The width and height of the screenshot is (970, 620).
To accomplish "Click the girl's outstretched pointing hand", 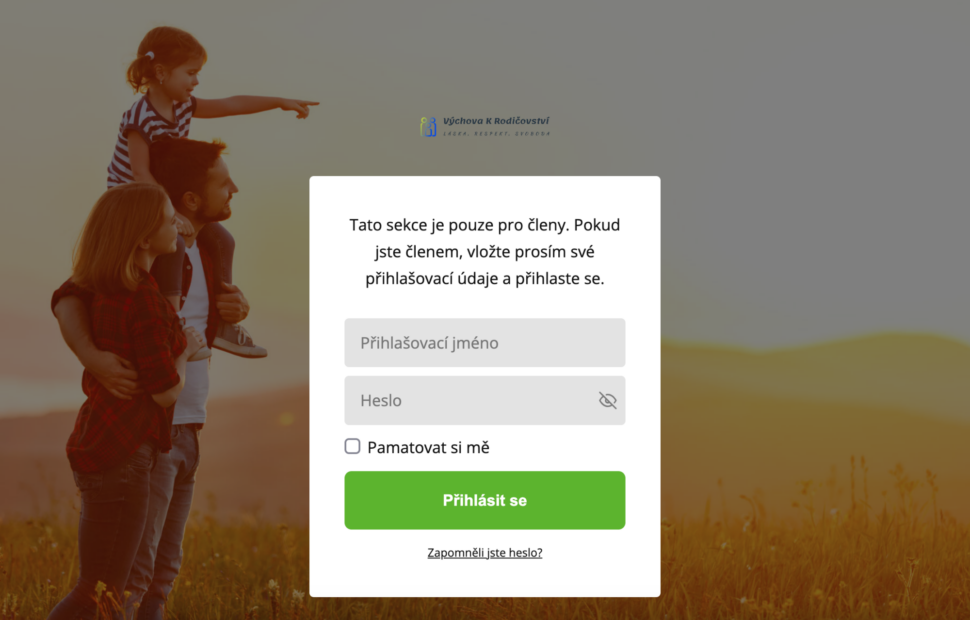I will point(300,108).
